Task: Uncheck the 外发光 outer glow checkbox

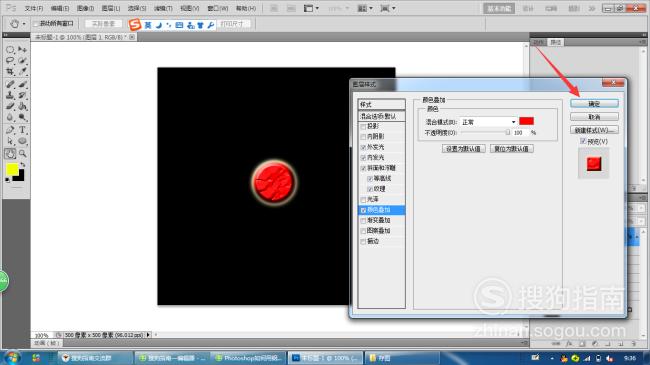Action: click(x=363, y=148)
